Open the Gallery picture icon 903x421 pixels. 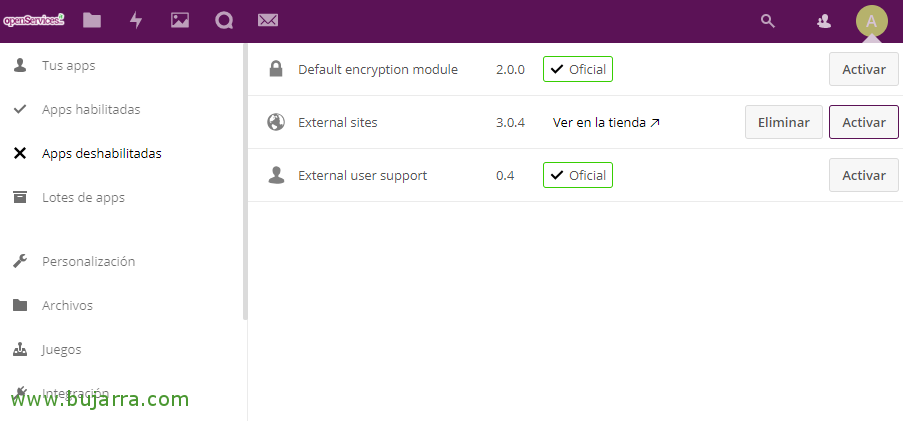coord(180,21)
